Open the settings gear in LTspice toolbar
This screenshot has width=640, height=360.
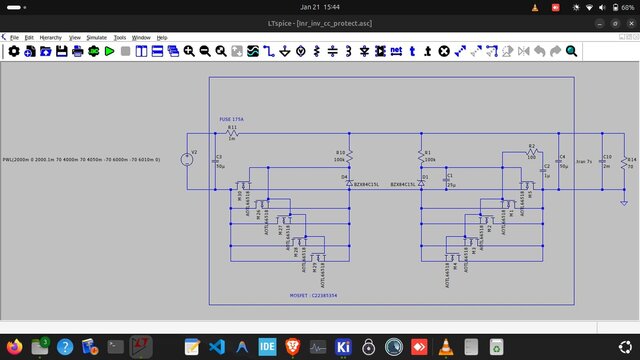point(14,51)
